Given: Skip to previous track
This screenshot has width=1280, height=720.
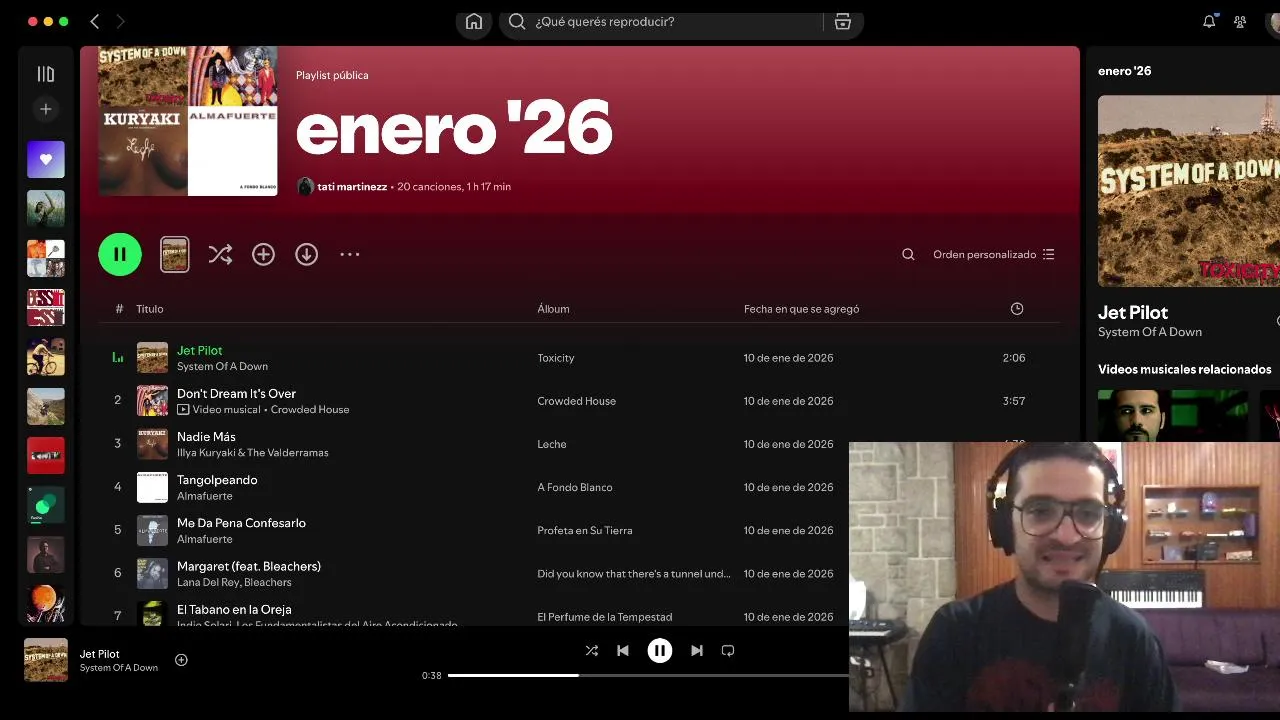Looking at the screenshot, I should click(623, 651).
